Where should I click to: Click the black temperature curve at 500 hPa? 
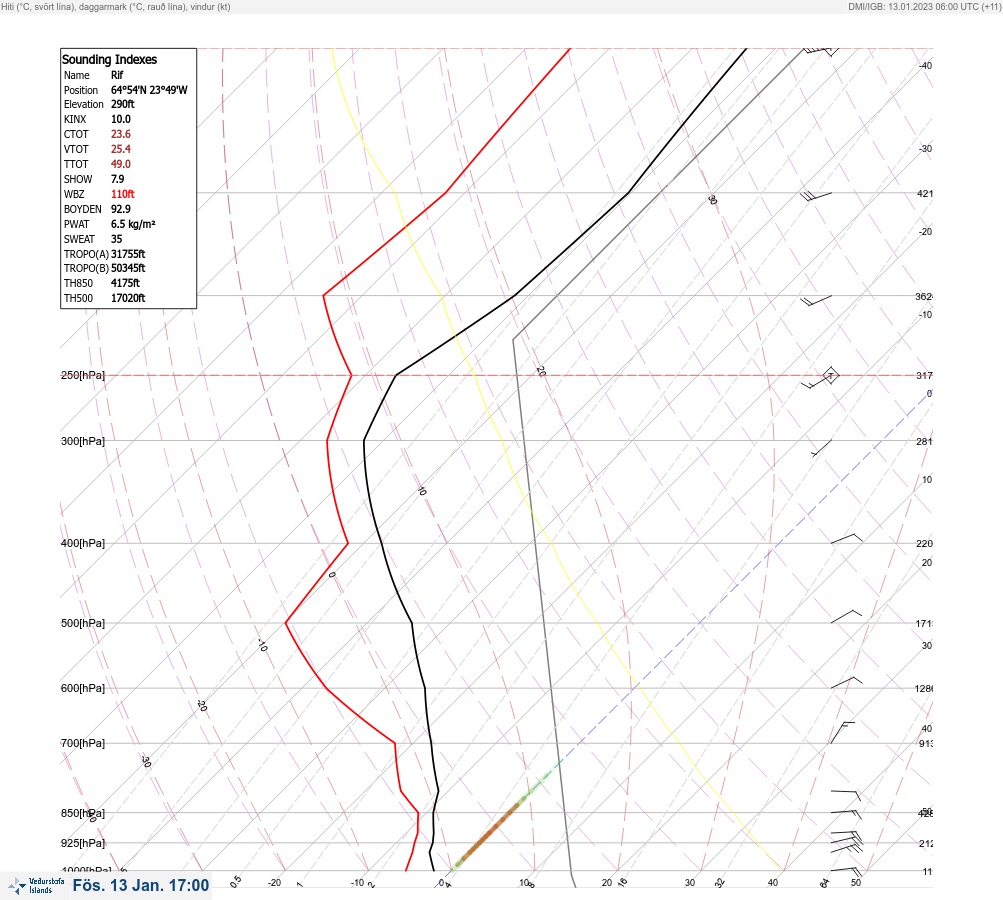pos(412,622)
